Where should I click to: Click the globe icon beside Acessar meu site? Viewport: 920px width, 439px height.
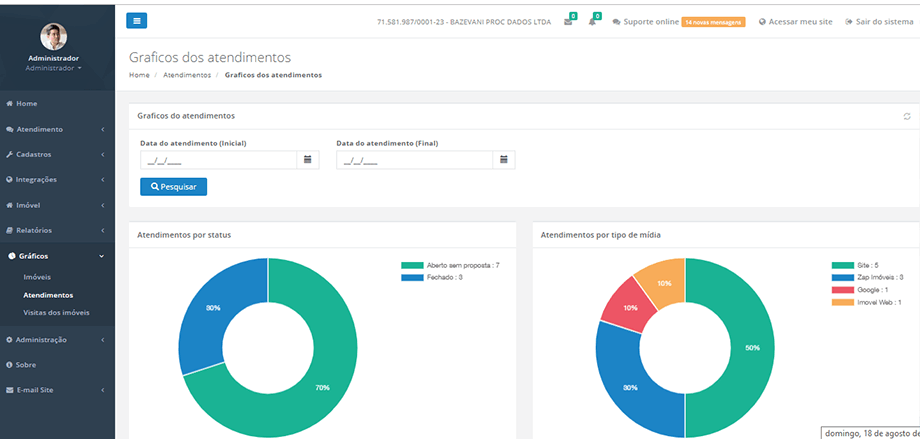tap(762, 22)
